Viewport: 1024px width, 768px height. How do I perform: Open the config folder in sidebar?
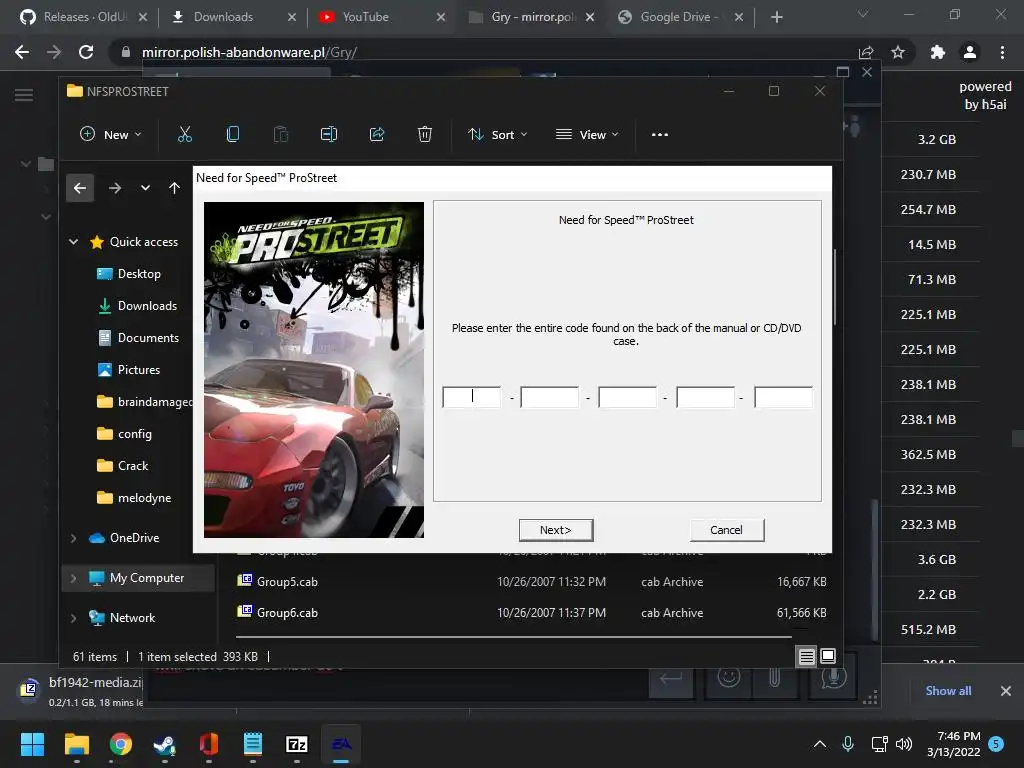[124, 434]
